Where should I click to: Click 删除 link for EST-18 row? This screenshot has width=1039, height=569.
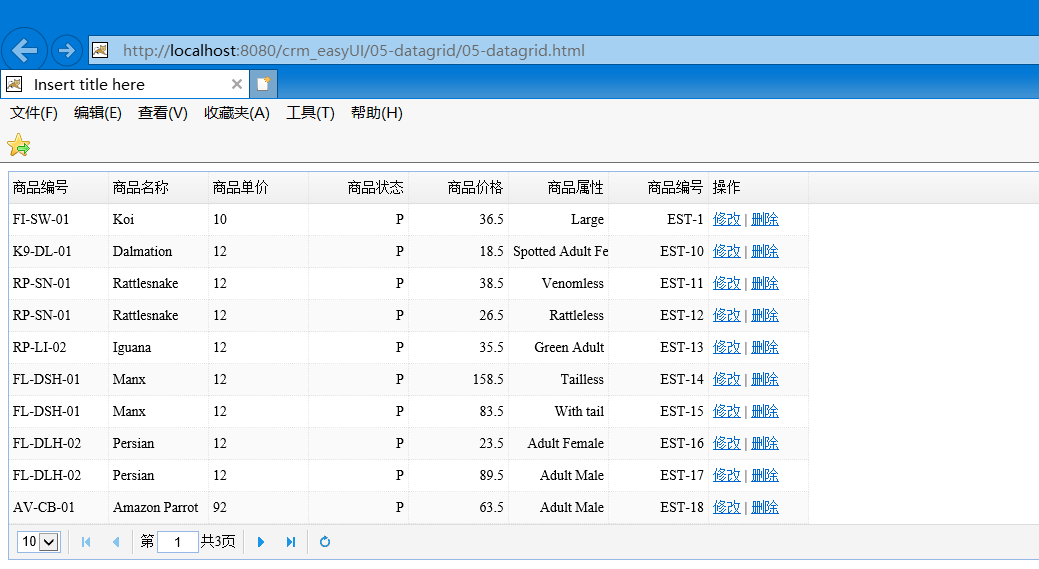765,507
